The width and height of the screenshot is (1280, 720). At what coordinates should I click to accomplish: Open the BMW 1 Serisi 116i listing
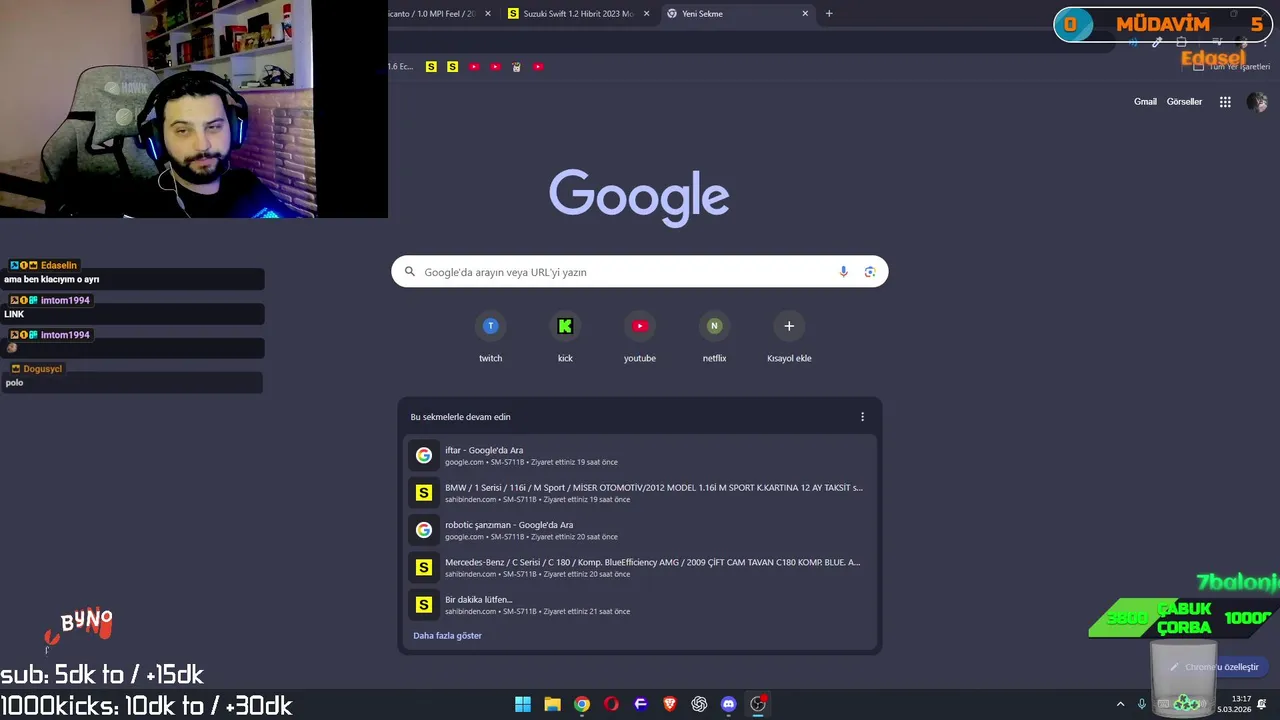[640, 493]
